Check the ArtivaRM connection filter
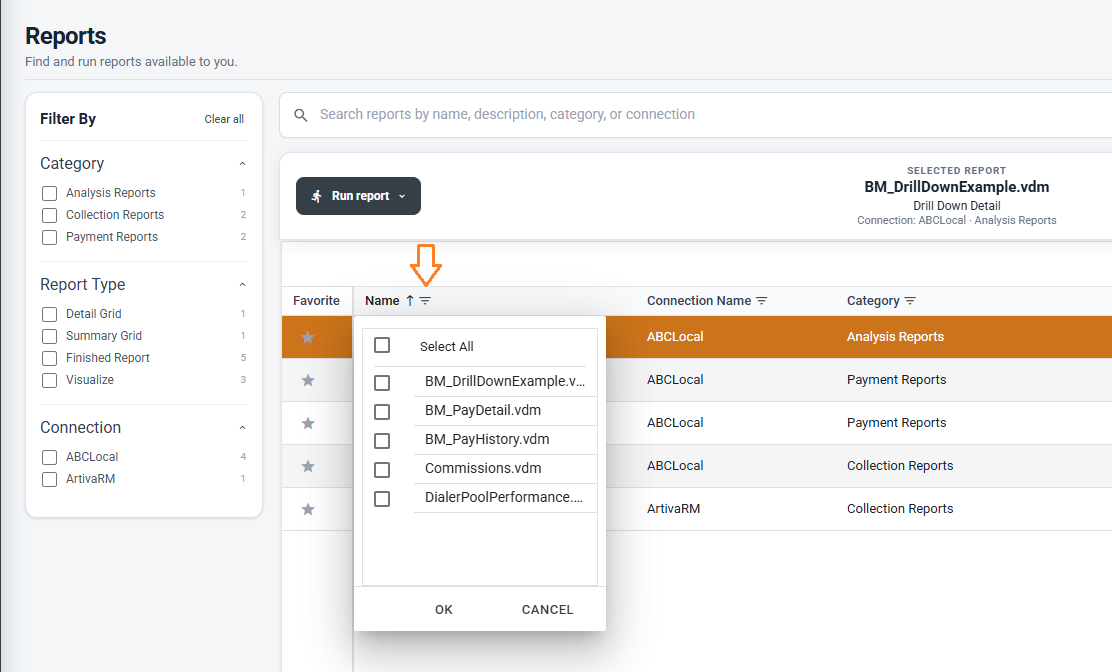 pos(49,479)
